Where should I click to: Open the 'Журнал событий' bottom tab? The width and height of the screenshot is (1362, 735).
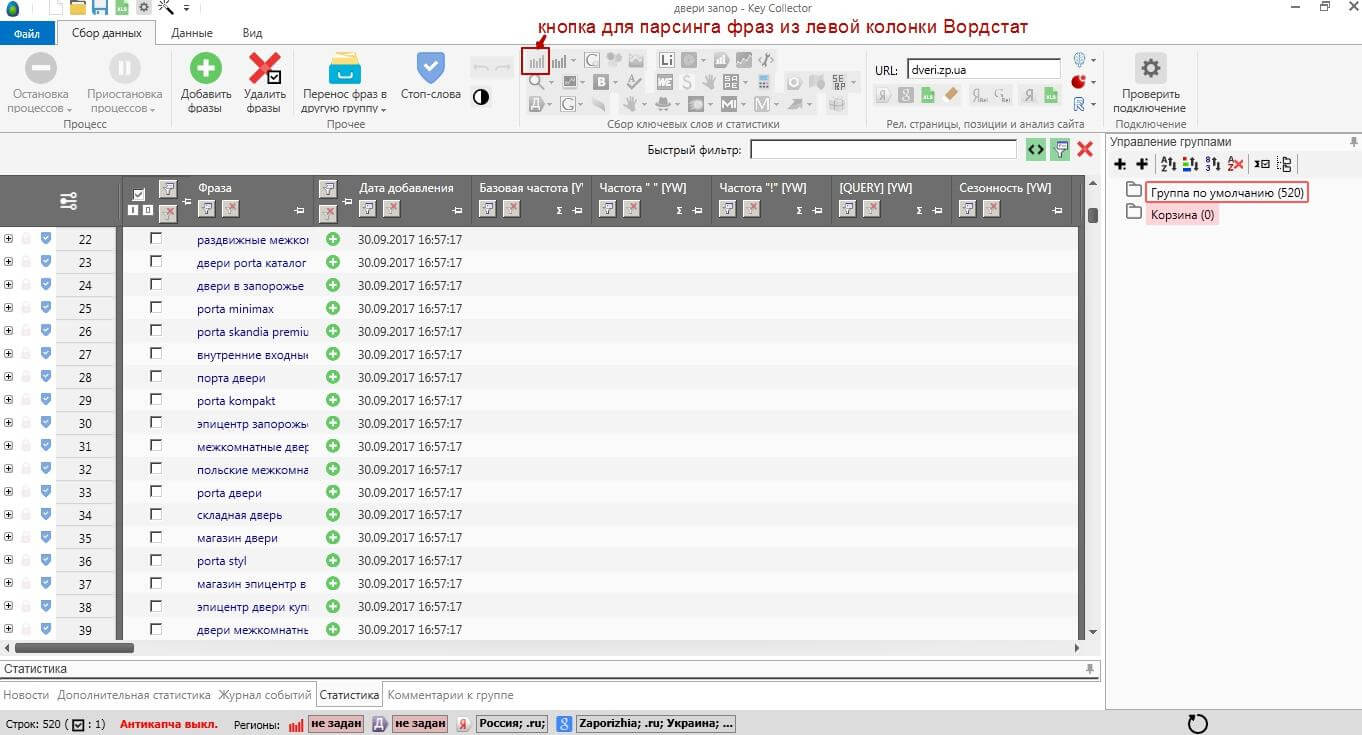[x=265, y=695]
